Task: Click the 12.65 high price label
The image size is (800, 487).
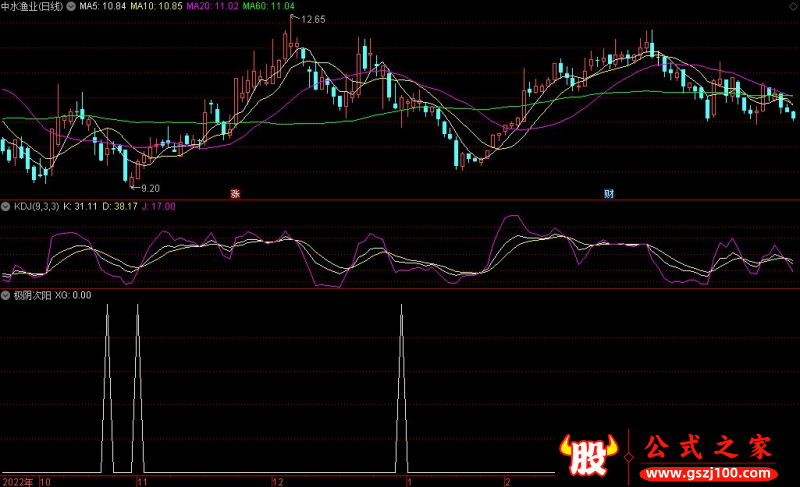Action: click(311, 20)
